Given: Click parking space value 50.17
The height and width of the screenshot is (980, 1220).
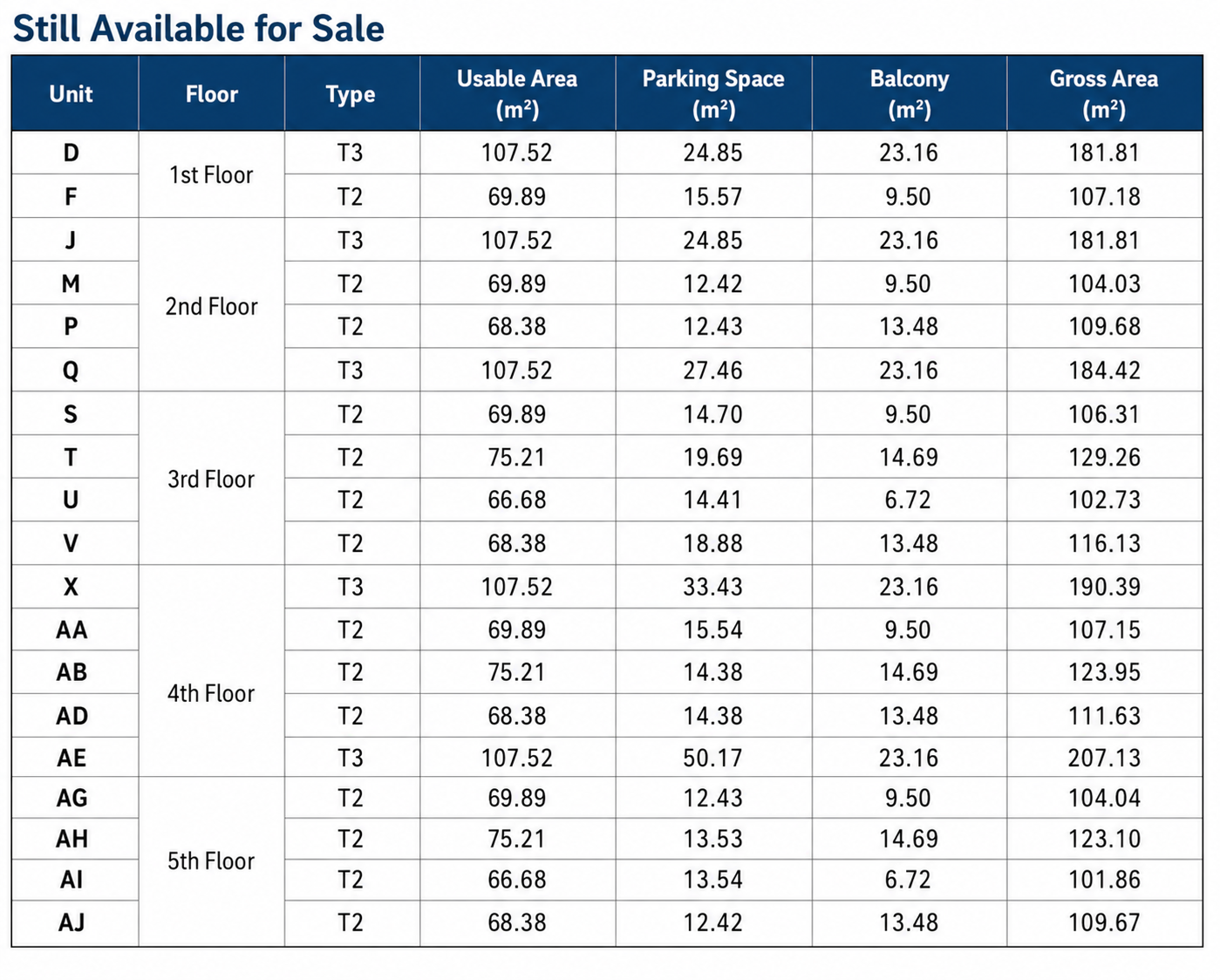Looking at the screenshot, I should (713, 758).
